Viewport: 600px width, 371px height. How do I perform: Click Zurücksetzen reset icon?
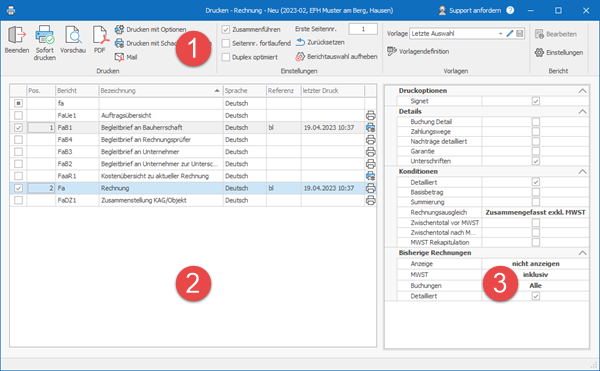click(300, 42)
